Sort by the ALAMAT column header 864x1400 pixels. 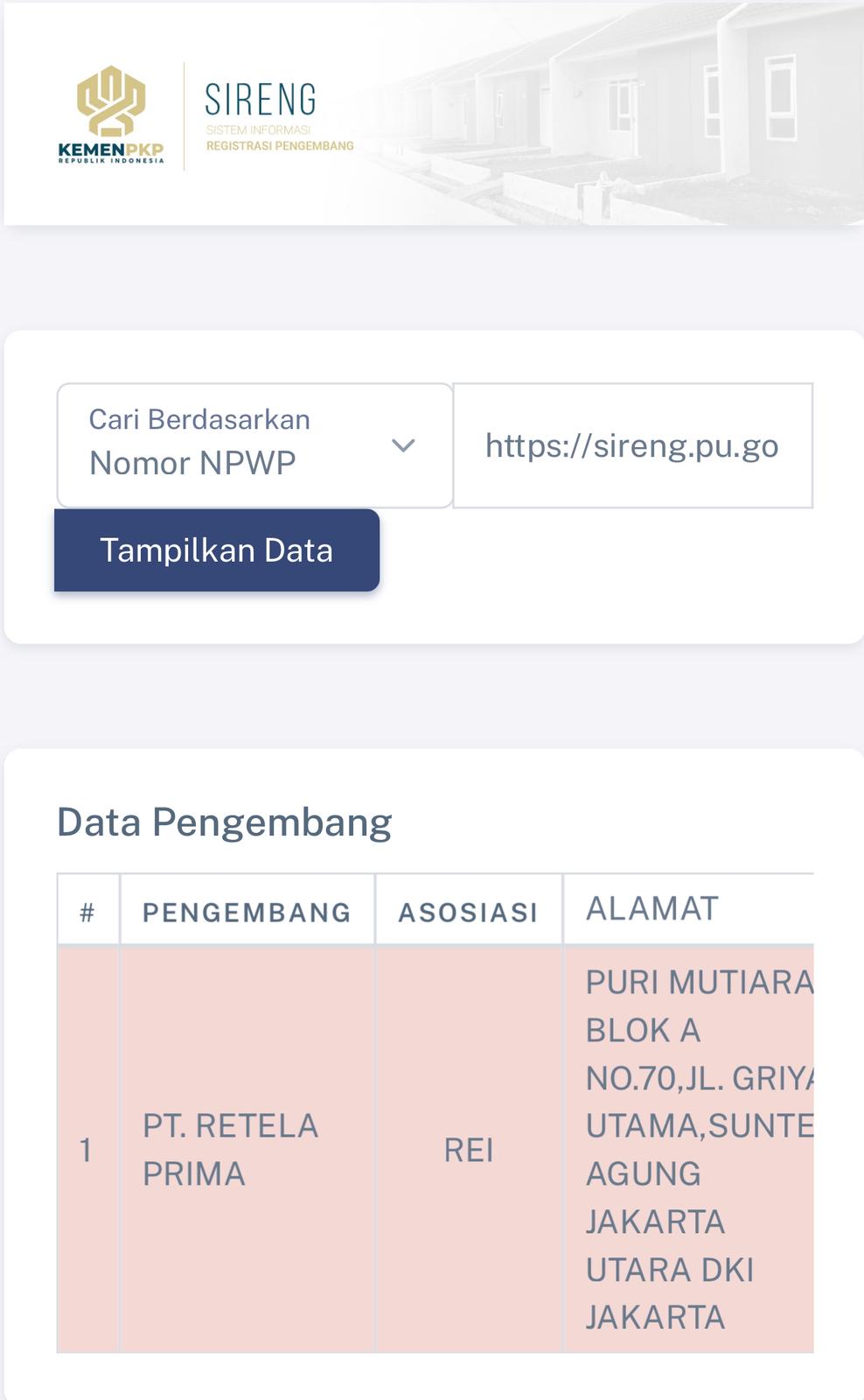652,909
